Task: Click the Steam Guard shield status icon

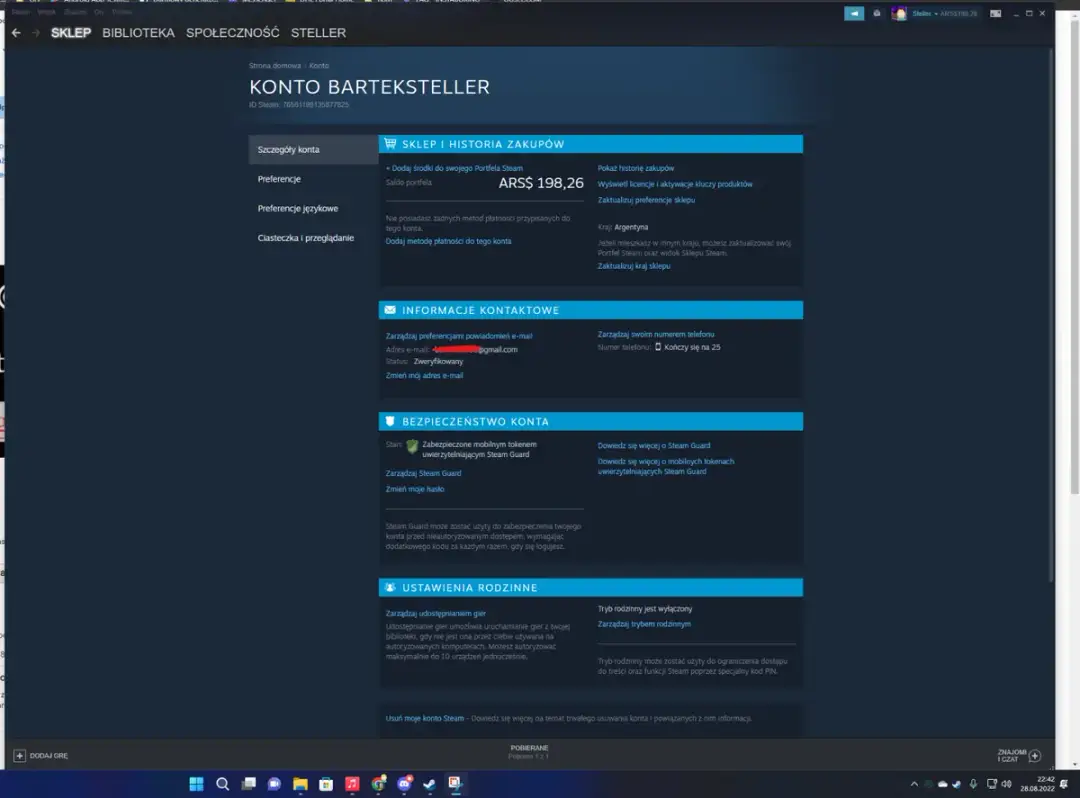Action: tap(412, 447)
